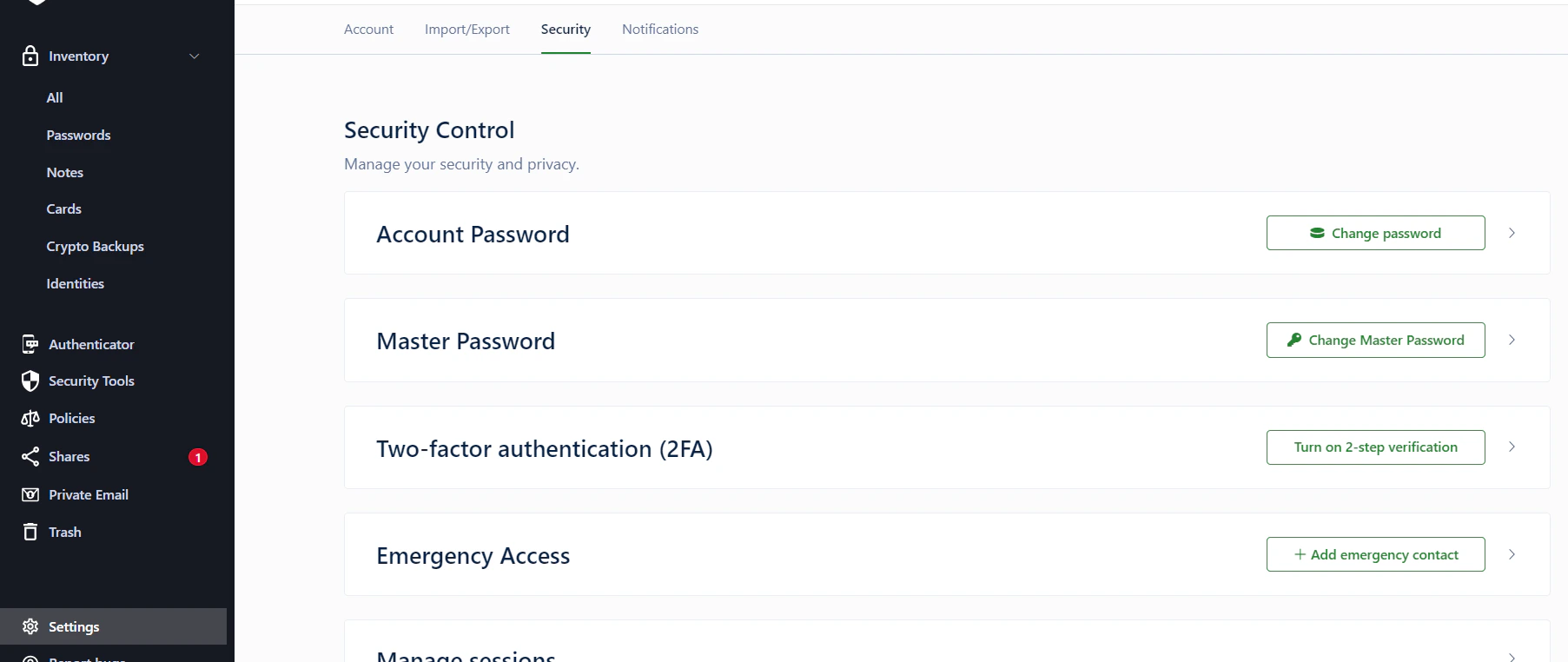Image resolution: width=1568 pixels, height=662 pixels.
Task: Open the Notifications tab
Action: click(659, 29)
